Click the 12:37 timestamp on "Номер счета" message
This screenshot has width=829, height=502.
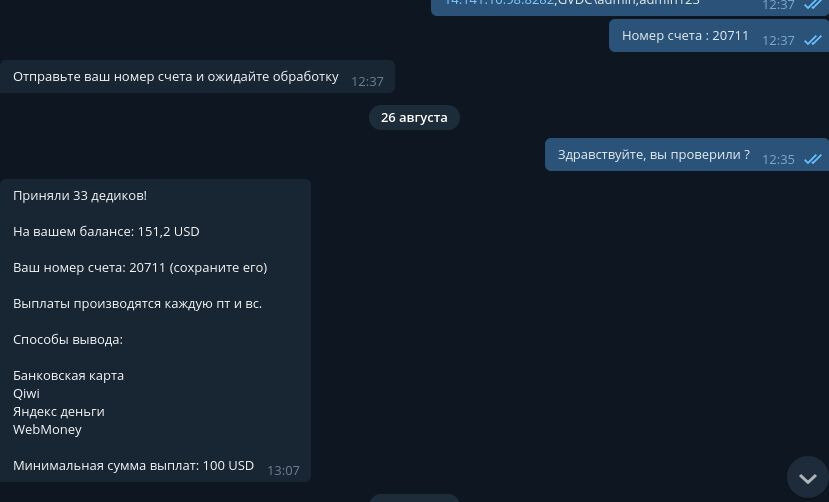point(778,41)
